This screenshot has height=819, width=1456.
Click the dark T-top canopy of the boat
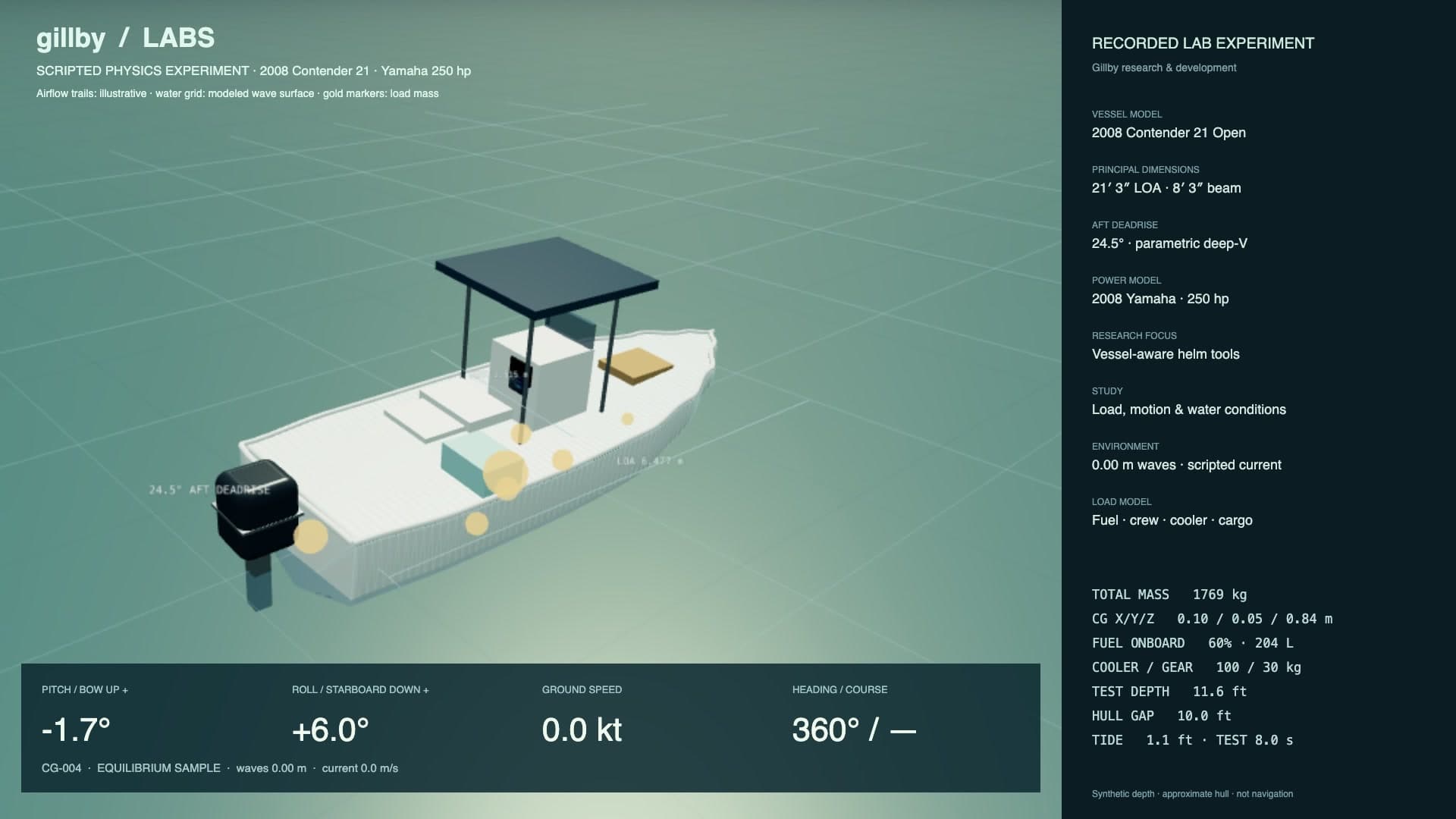(x=547, y=277)
